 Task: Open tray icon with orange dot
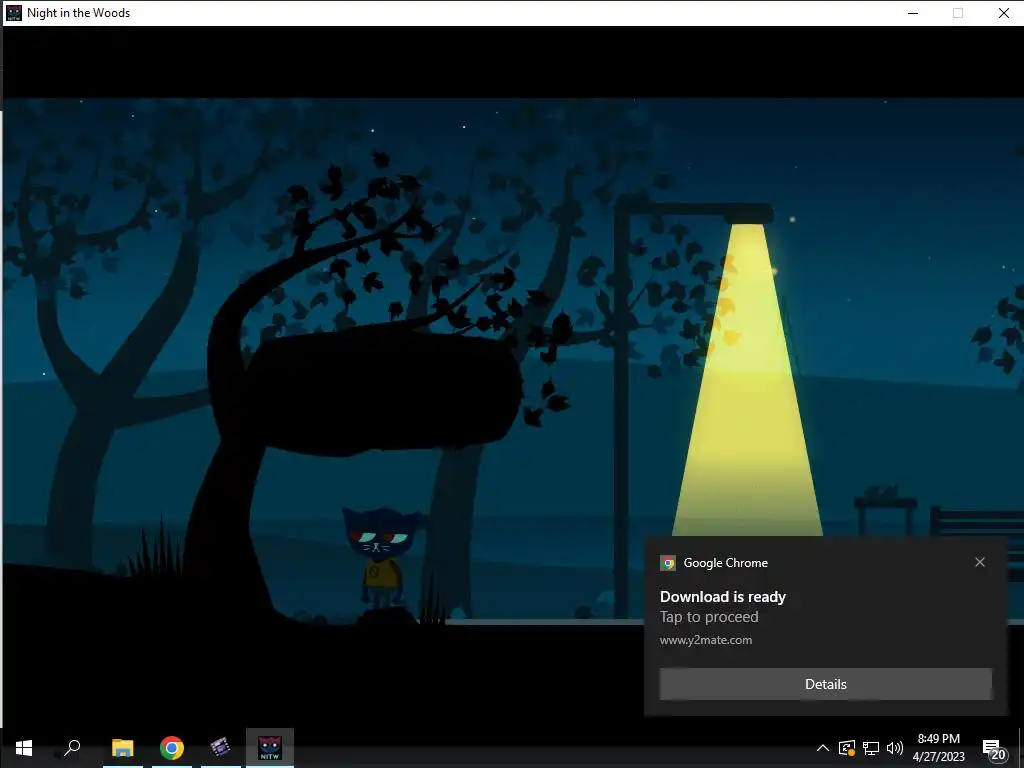coord(847,748)
